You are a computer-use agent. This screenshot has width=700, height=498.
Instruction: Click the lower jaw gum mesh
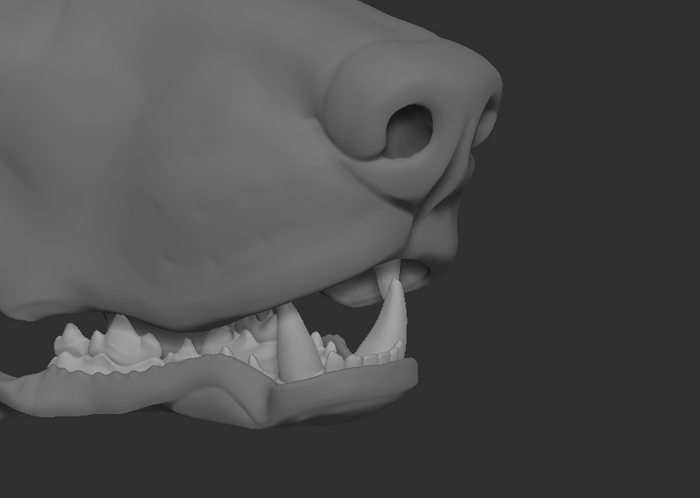pyautogui.click(x=210, y=389)
